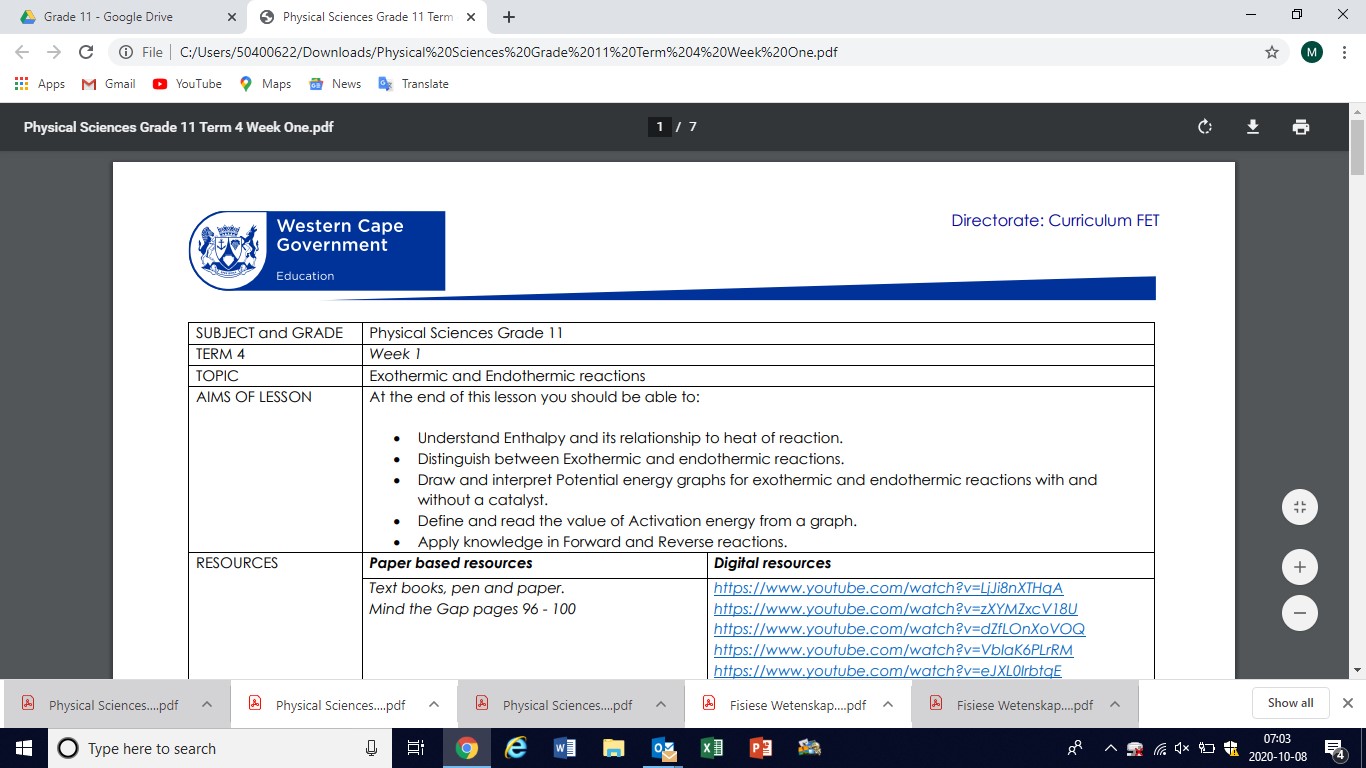Click the scrollbar down arrow

[1357, 670]
